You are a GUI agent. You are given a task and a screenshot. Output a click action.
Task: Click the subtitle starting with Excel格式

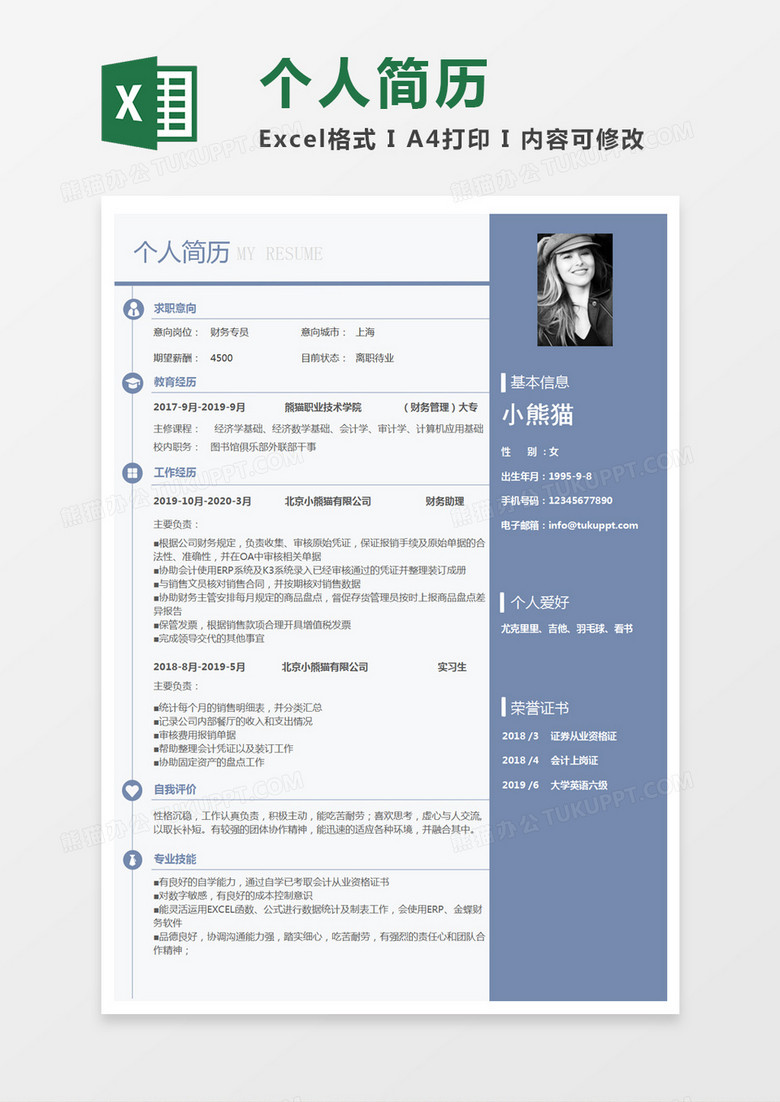coord(451,139)
